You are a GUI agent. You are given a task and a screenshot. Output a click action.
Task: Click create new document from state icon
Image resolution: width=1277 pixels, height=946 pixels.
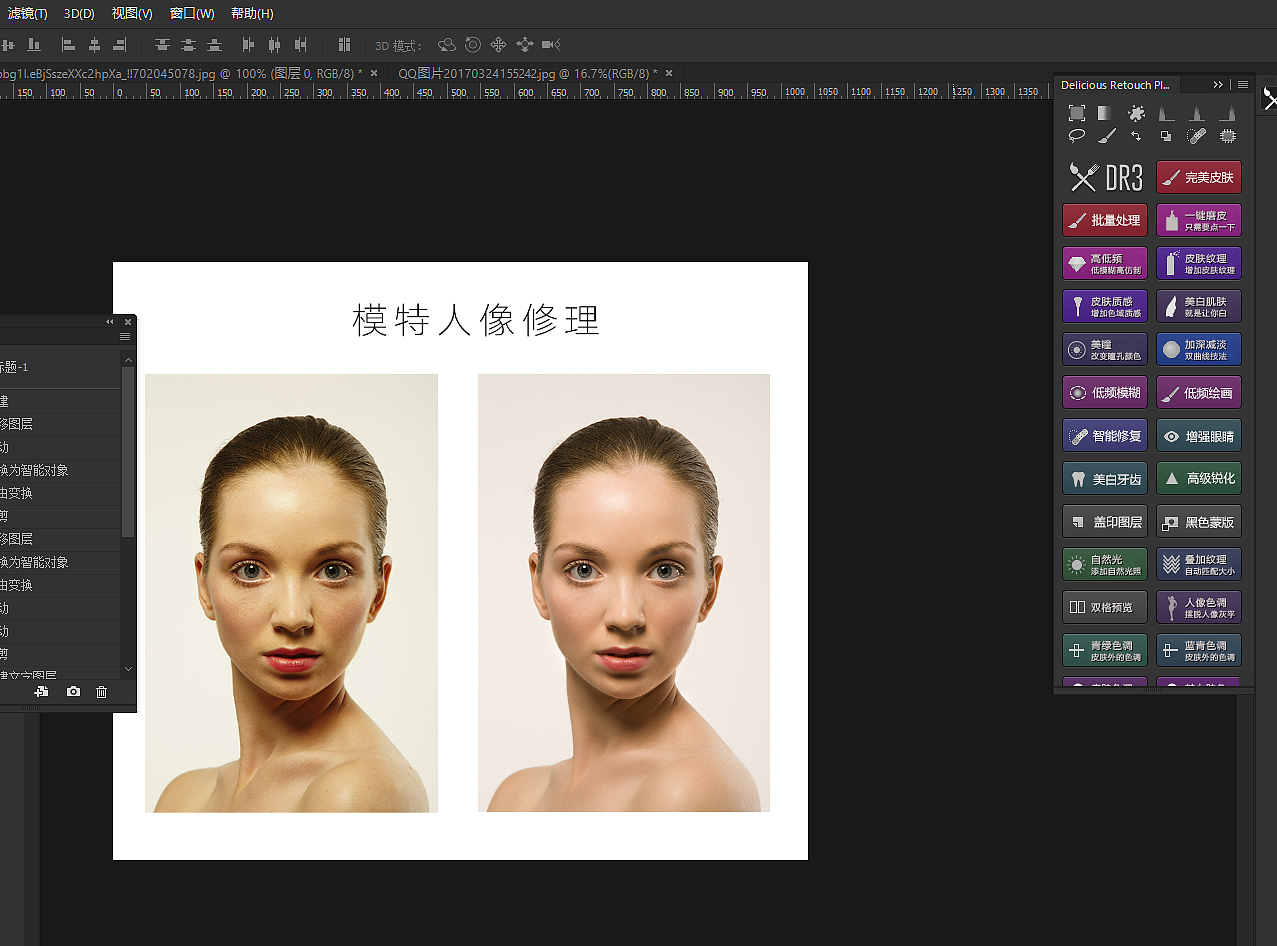tap(41, 692)
